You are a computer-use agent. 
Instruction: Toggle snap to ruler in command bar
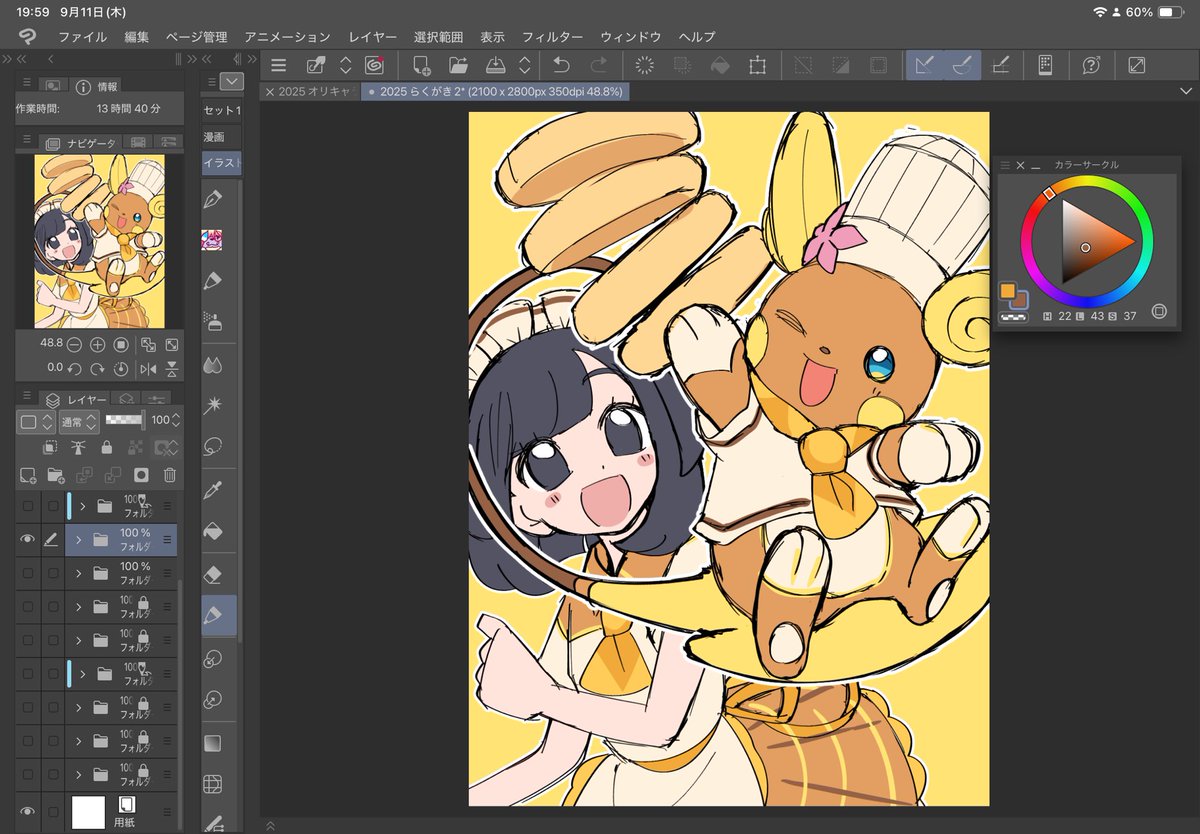coord(925,66)
